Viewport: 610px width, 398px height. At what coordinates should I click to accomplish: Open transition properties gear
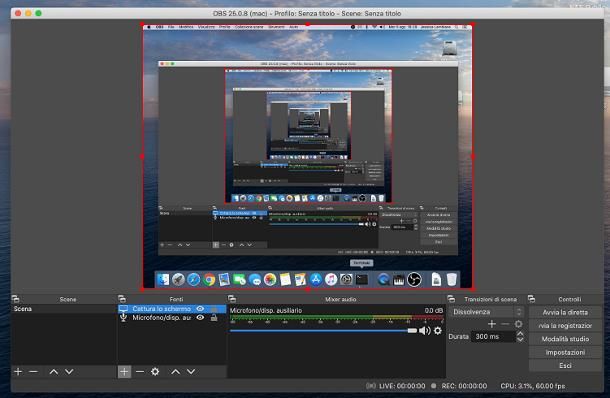click(518, 324)
